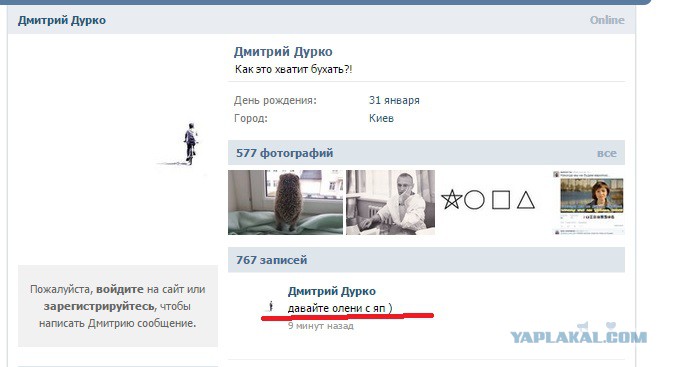Click 'войдите' login link

coord(120,289)
